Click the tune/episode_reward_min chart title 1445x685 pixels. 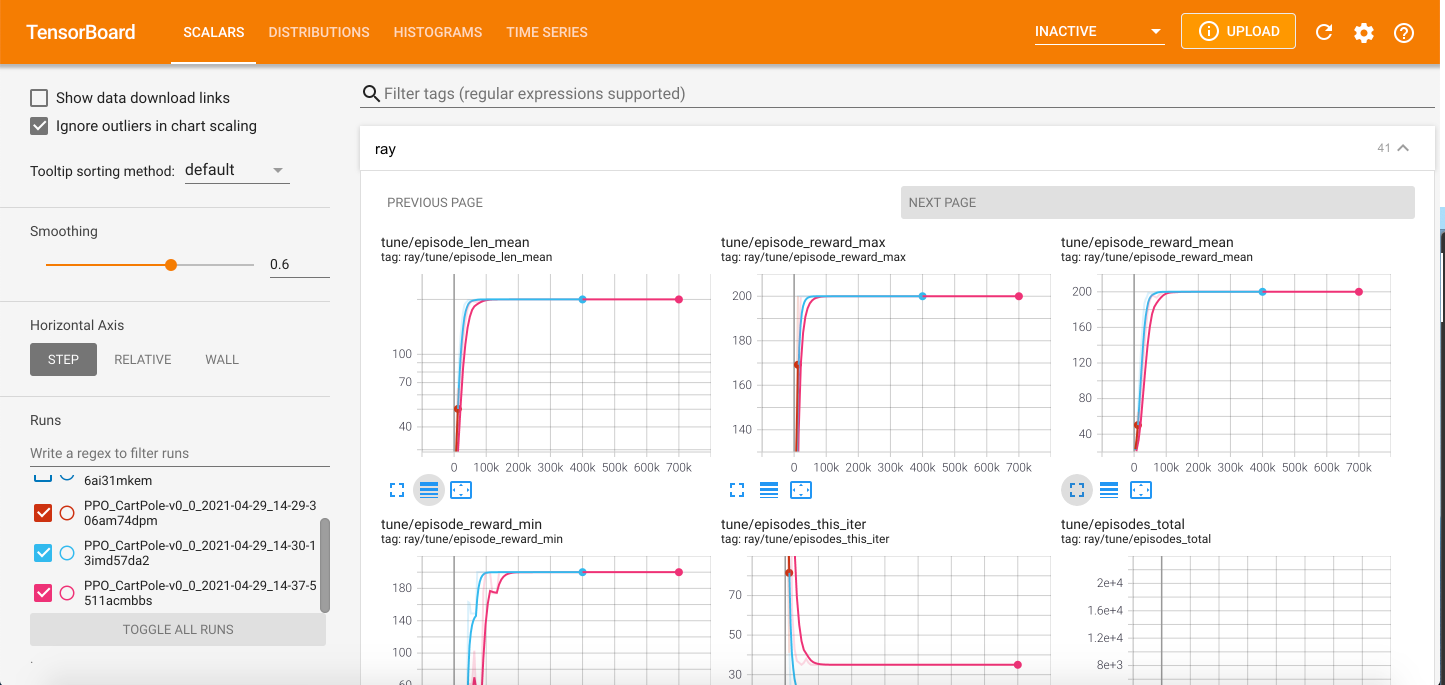point(461,524)
